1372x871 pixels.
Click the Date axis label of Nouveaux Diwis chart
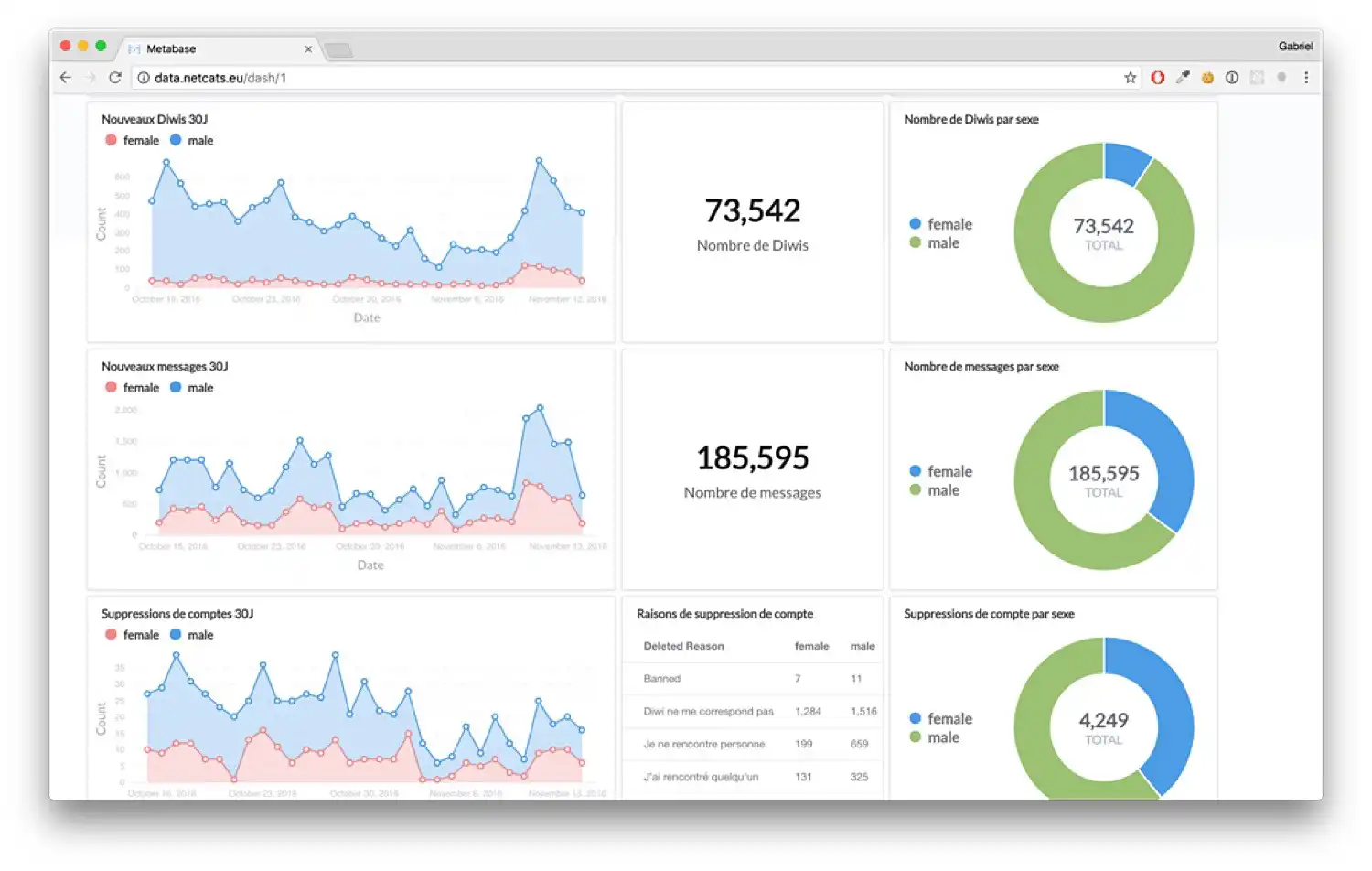[x=367, y=317]
